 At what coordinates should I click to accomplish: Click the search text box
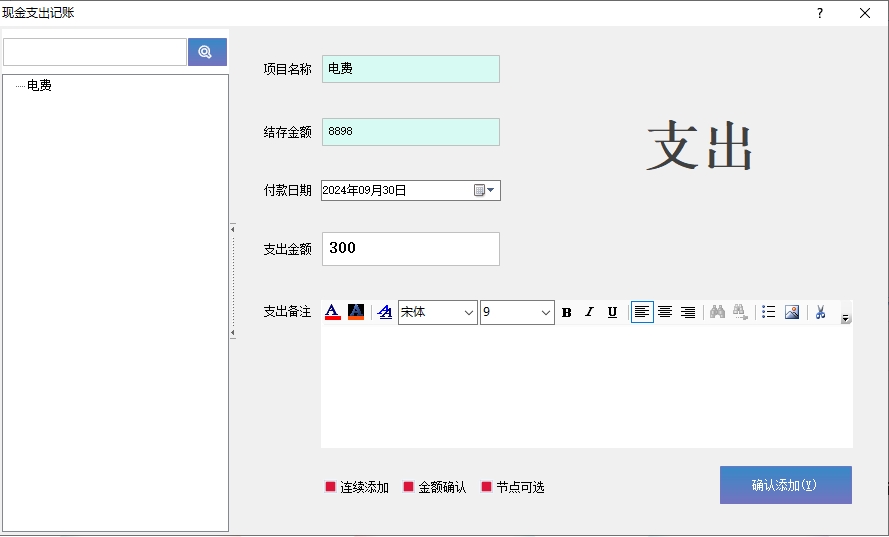pyautogui.click(x=95, y=52)
